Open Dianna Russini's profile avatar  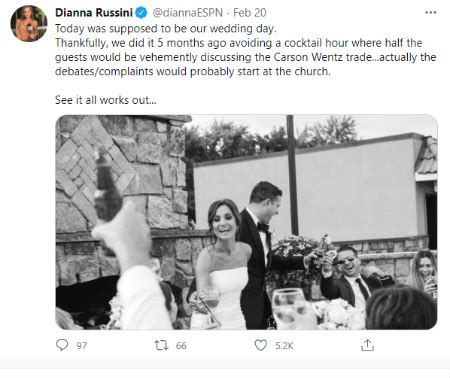point(29,23)
